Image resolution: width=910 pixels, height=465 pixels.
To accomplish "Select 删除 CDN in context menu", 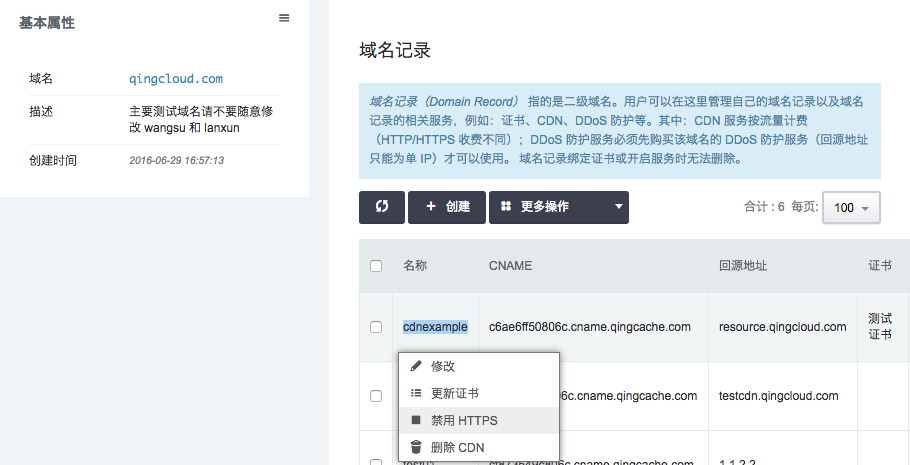I will point(457,447).
